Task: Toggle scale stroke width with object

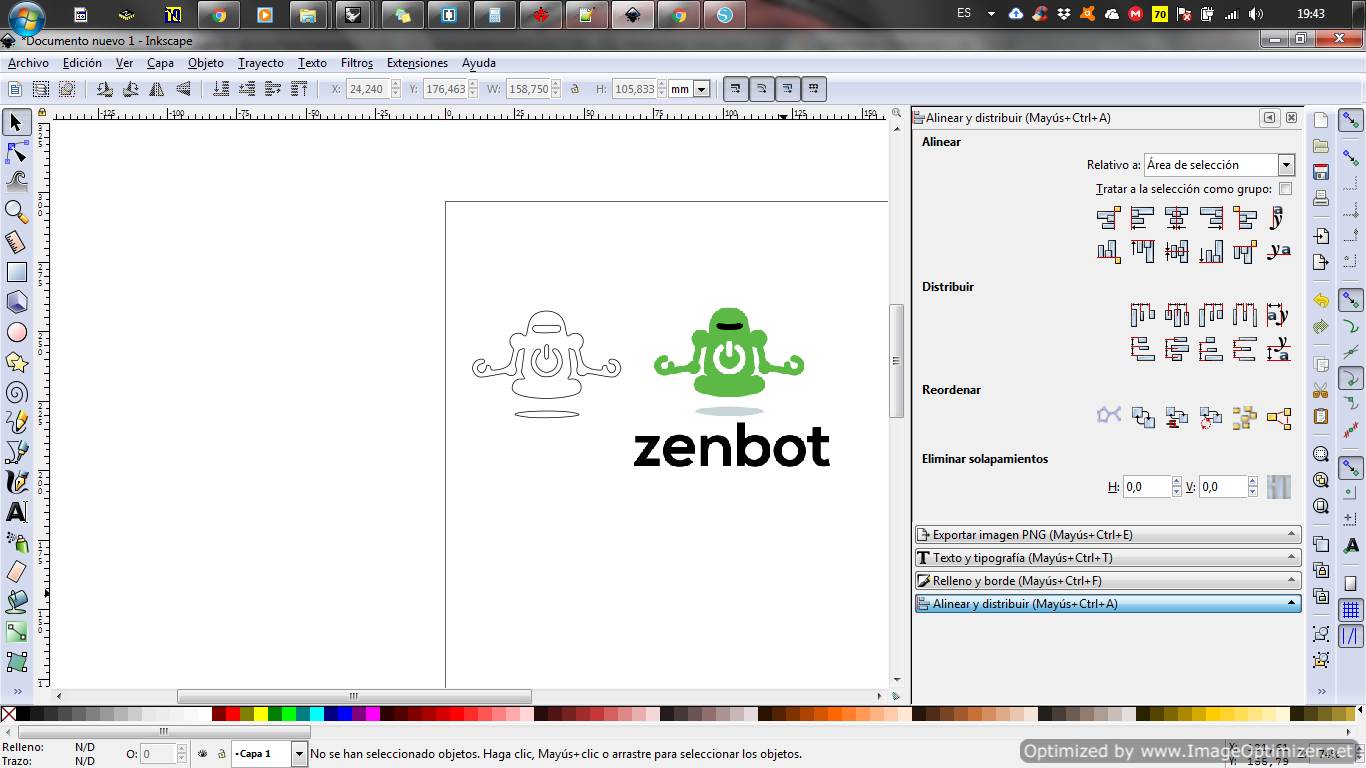Action: pos(736,89)
